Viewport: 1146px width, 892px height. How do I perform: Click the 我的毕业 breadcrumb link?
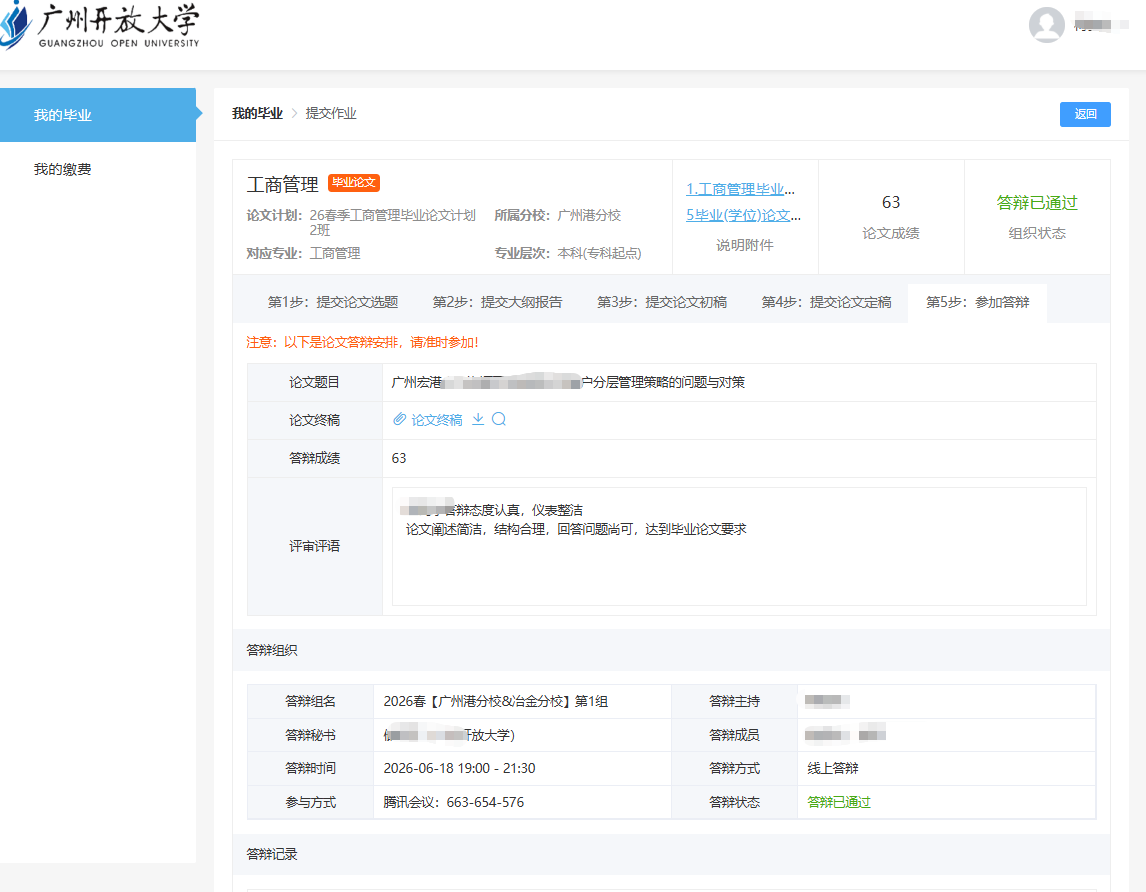click(x=257, y=113)
